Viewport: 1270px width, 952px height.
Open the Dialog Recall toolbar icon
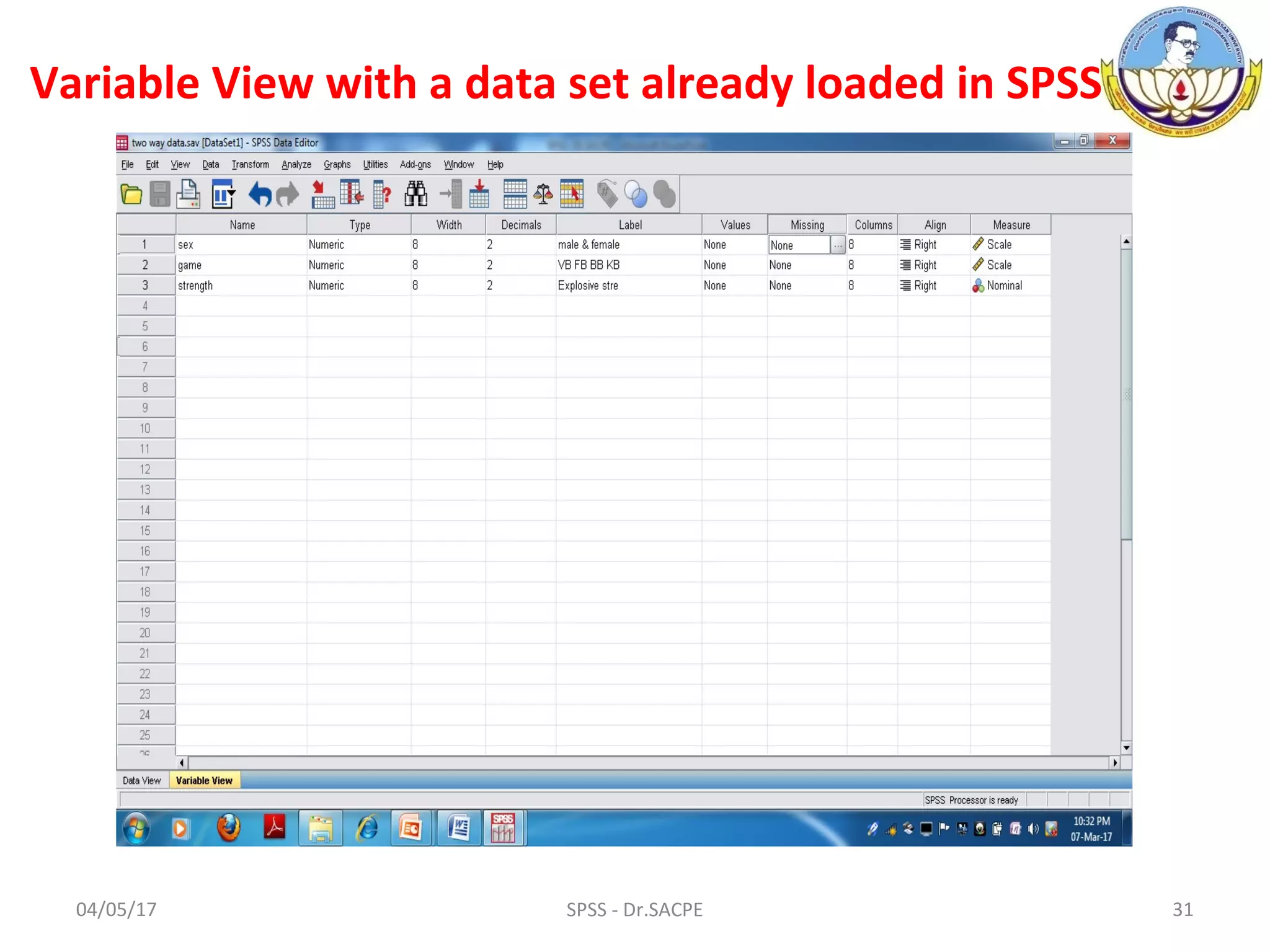[223, 194]
